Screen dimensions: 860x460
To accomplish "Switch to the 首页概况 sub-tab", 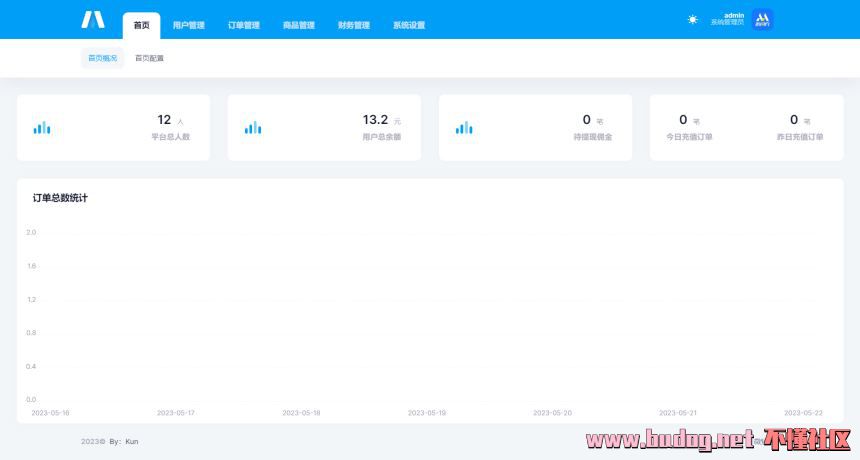I will pyautogui.click(x=103, y=58).
